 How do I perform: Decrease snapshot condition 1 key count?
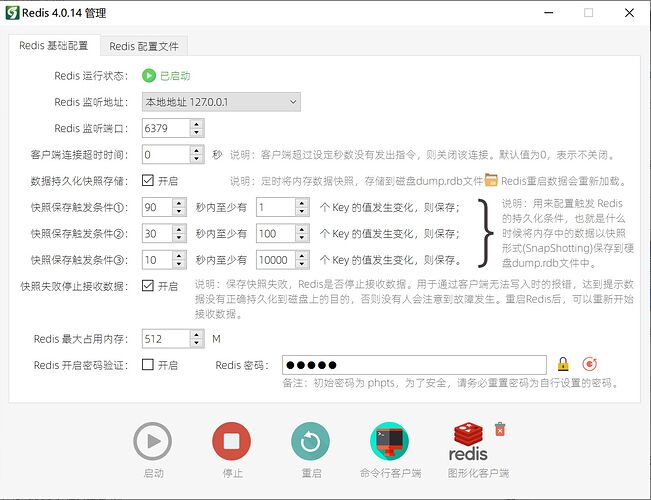(x=302, y=211)
